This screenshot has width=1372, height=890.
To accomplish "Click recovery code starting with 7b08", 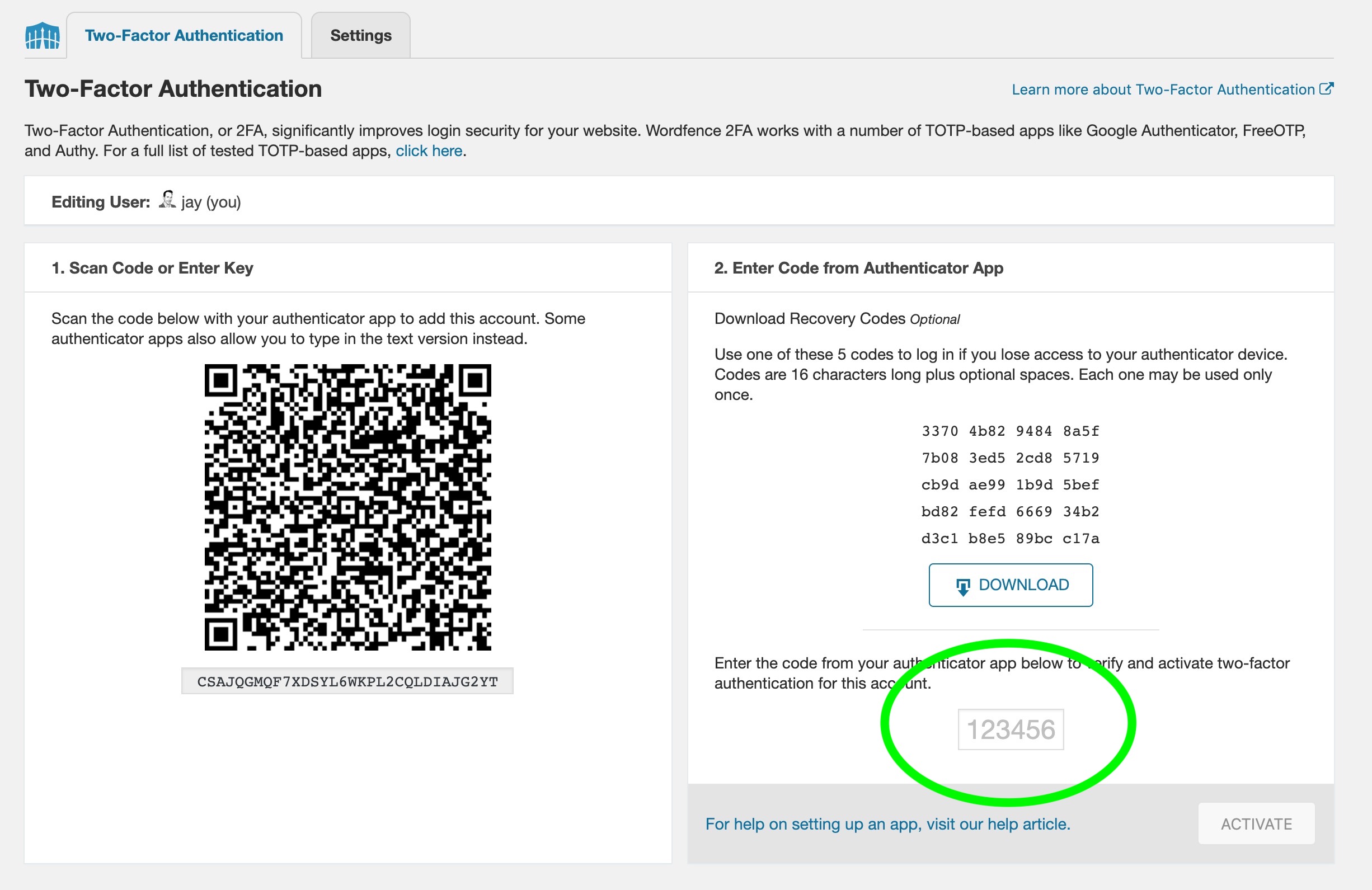I will click(x=1010, y=458).
